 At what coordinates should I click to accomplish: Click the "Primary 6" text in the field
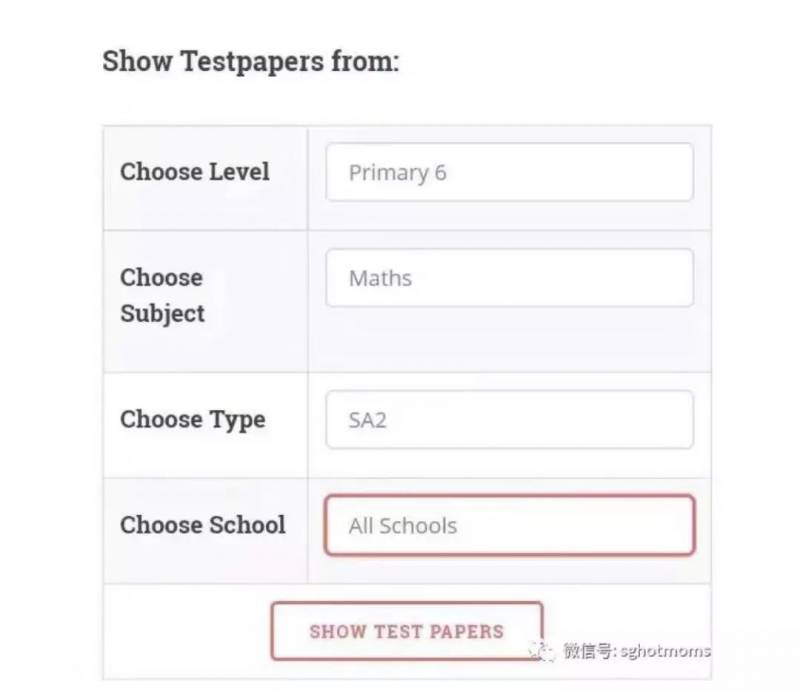point(397,173)
